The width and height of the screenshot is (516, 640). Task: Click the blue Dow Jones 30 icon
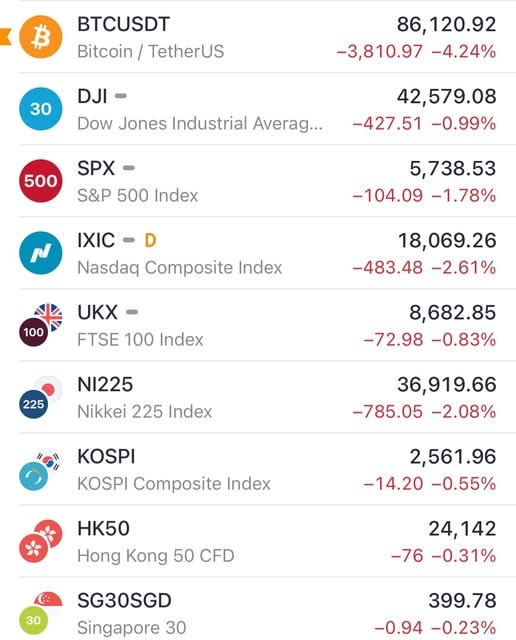pos(41,109)
